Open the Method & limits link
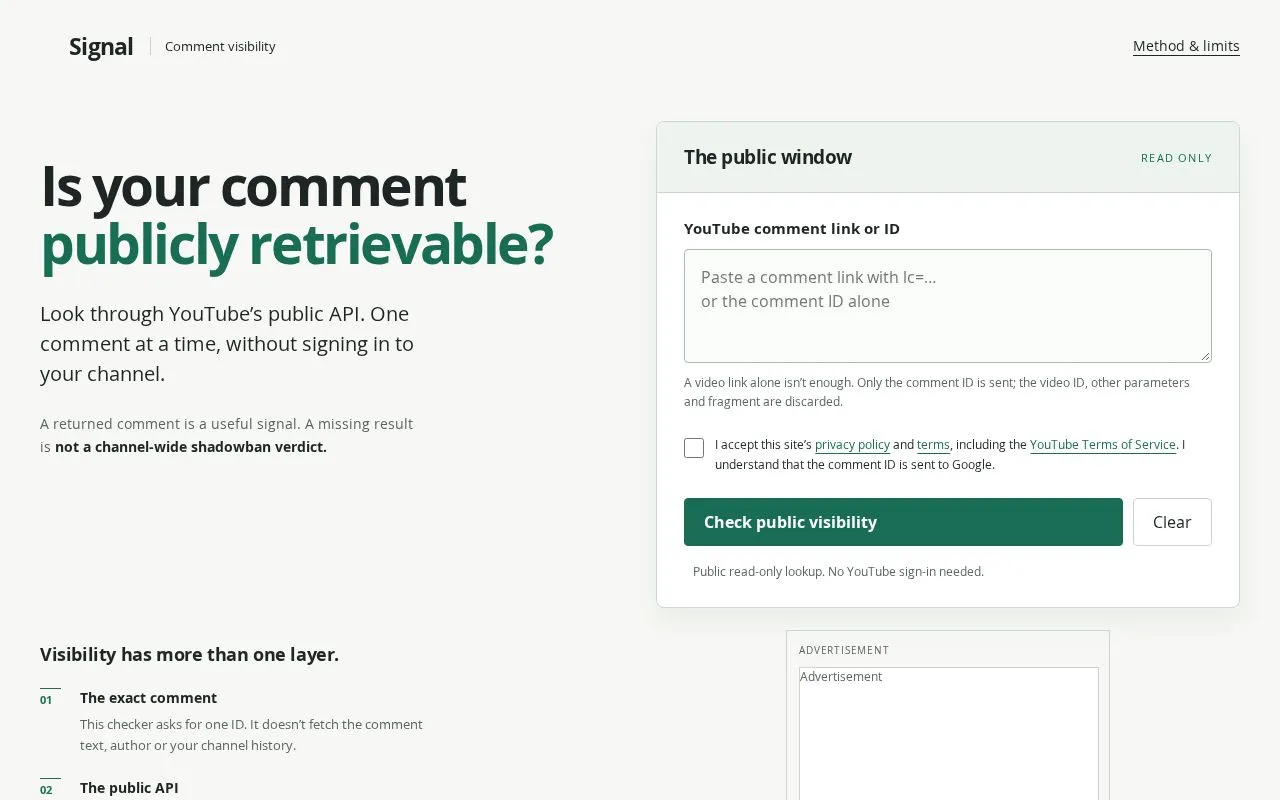This screenshot has height=800, width=1280. point(1186,46)
